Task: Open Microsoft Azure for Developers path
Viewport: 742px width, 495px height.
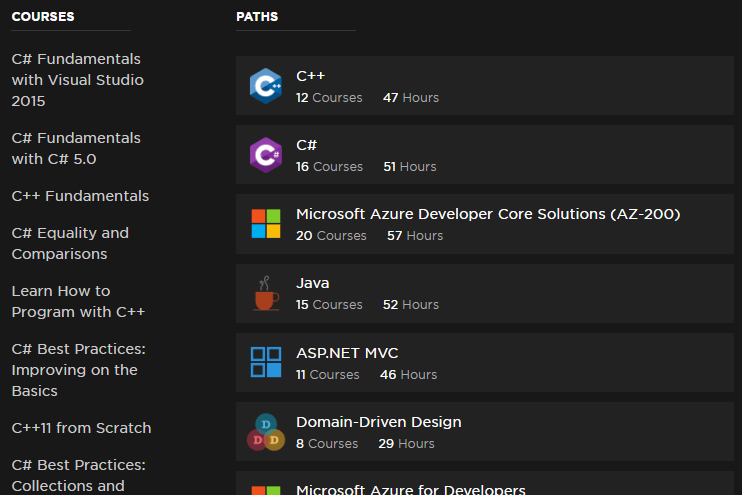Action: [411, 489]
